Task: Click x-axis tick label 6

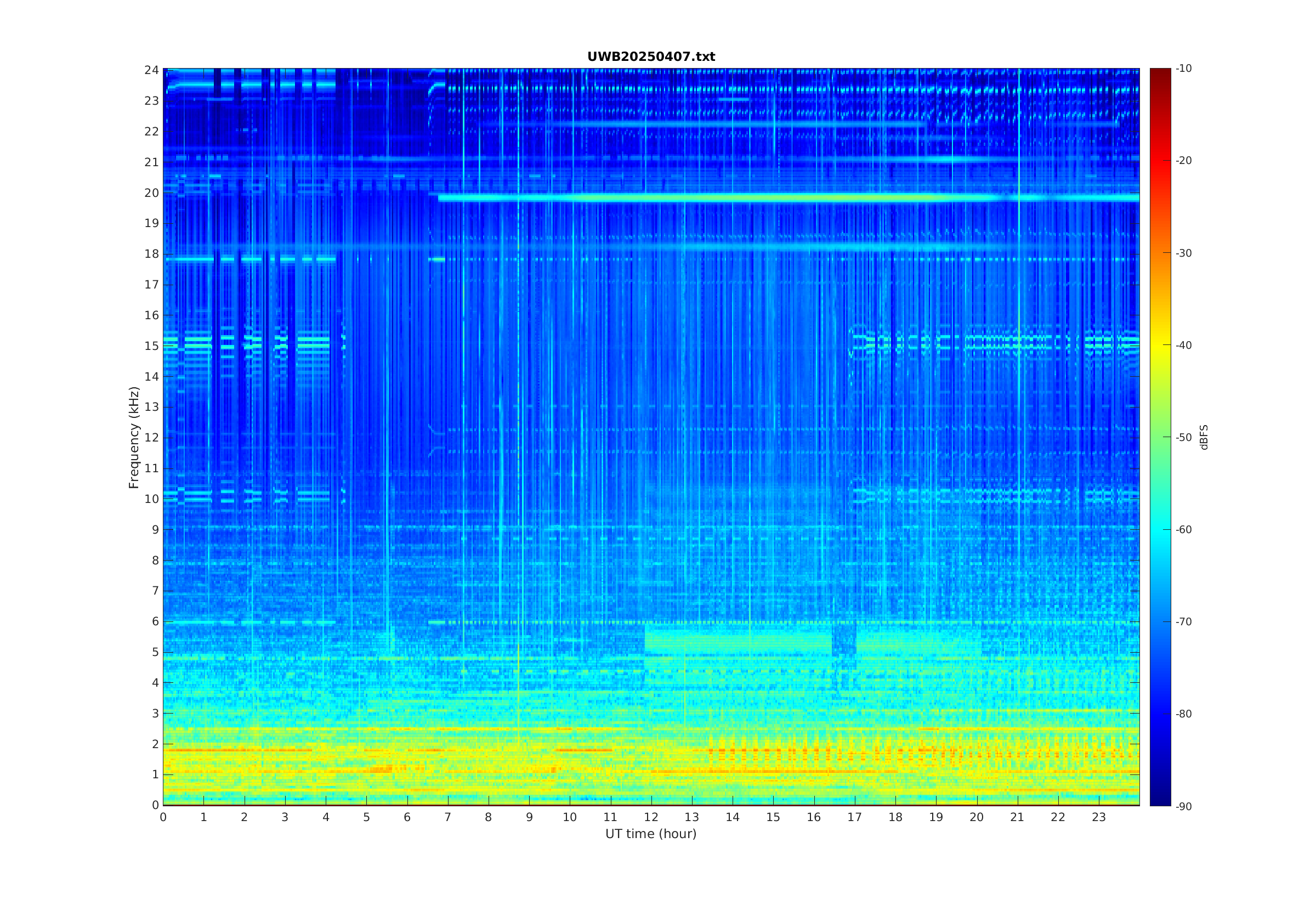Action: pyautogui.click(x=407, y=817)
